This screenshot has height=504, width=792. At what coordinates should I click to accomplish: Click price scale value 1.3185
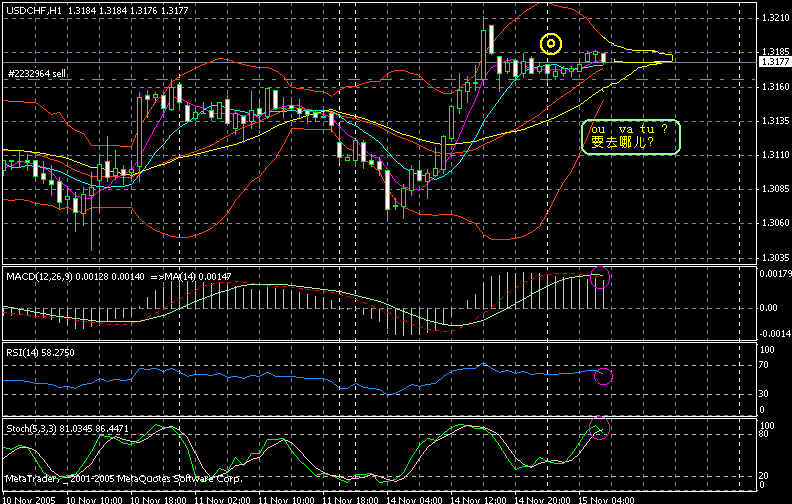pos(775,52)
